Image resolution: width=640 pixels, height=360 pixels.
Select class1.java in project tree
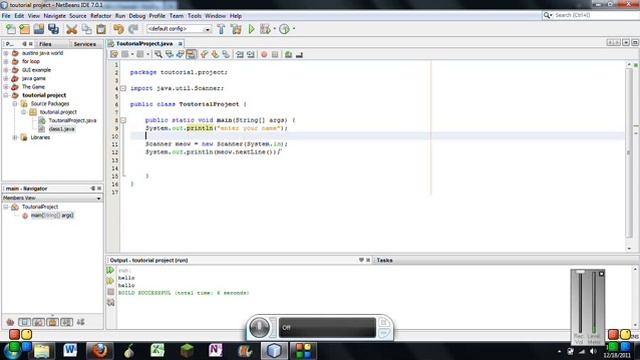point(62,129)
